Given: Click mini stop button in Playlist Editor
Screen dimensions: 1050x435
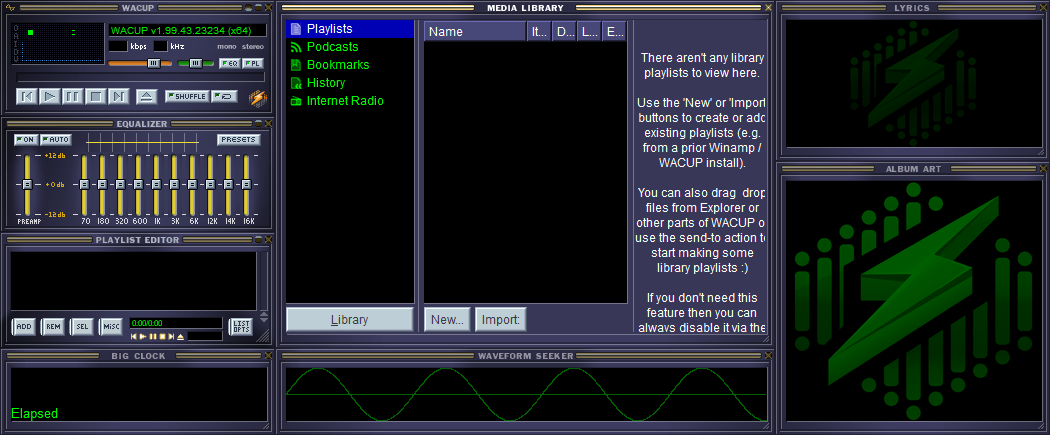Looking at the screenshot, I should pyautogui.click(x=162, y=336).
